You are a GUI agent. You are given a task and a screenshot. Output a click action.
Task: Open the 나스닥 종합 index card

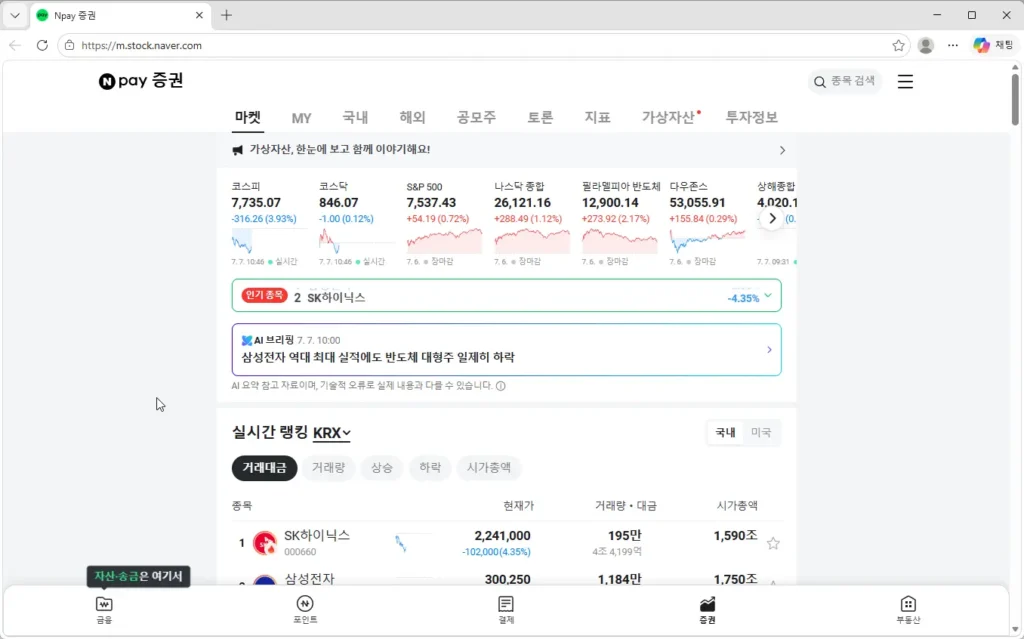(532, 223)
